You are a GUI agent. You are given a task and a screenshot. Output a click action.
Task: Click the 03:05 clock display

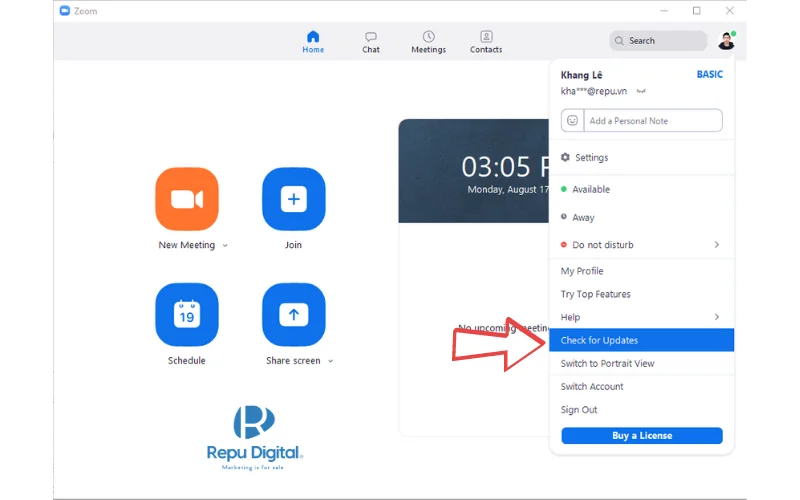coord(505,166)
